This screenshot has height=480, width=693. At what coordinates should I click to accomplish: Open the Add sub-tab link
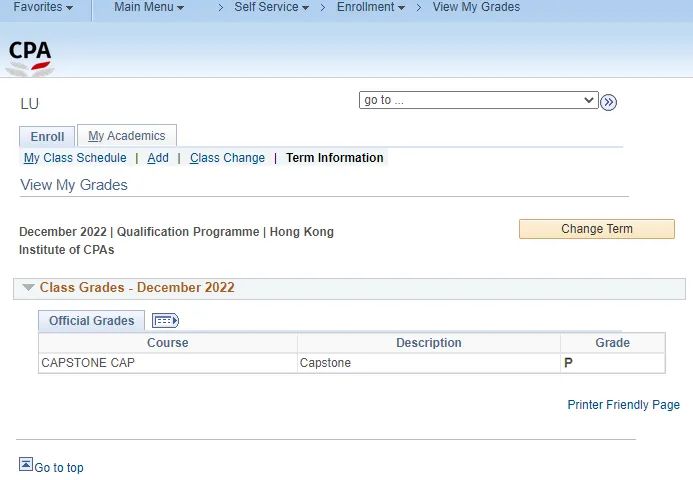[158, 158]
